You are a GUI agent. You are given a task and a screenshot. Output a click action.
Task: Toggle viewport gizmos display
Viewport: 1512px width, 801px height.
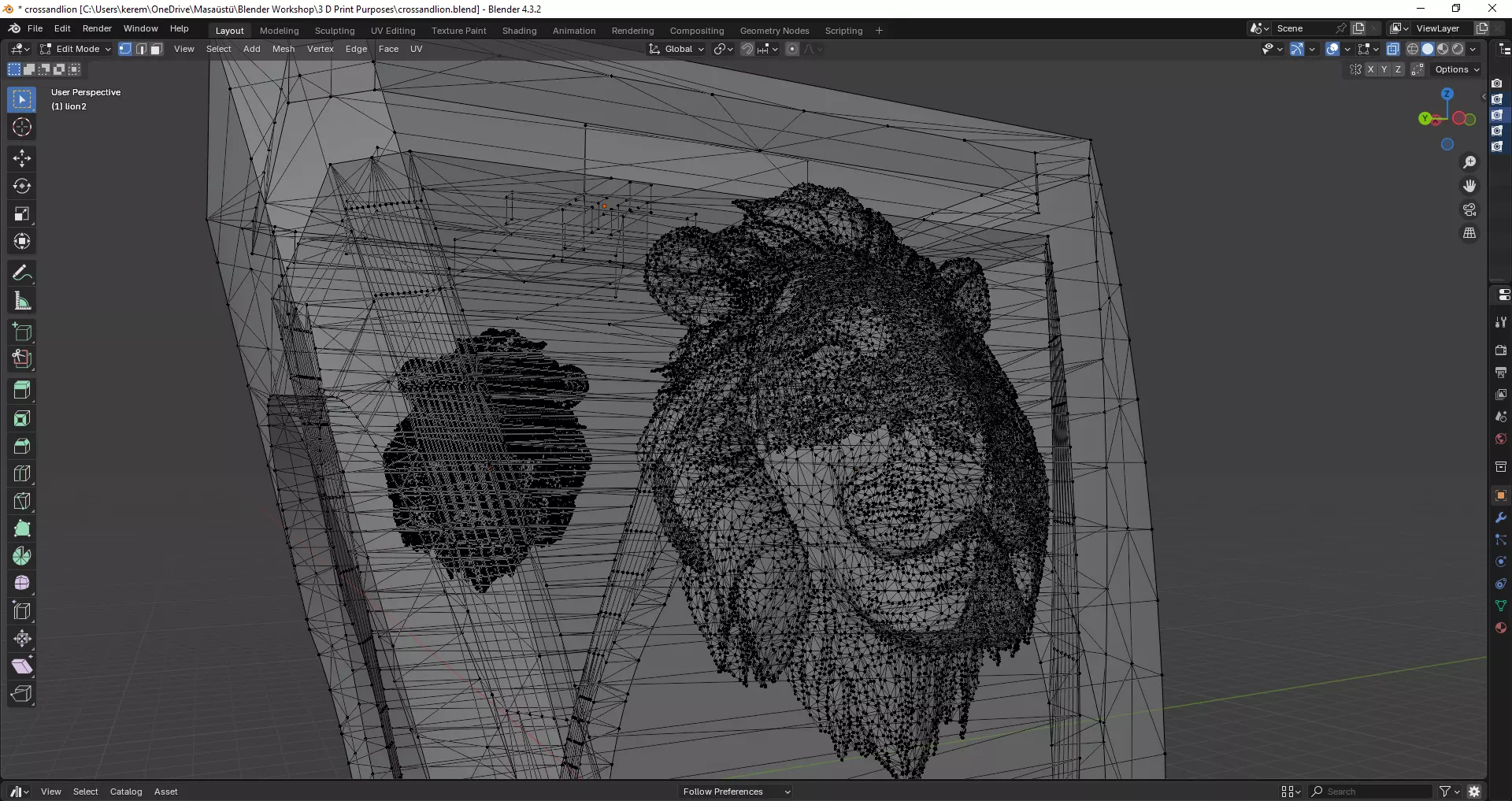(x=1296, y=49)
